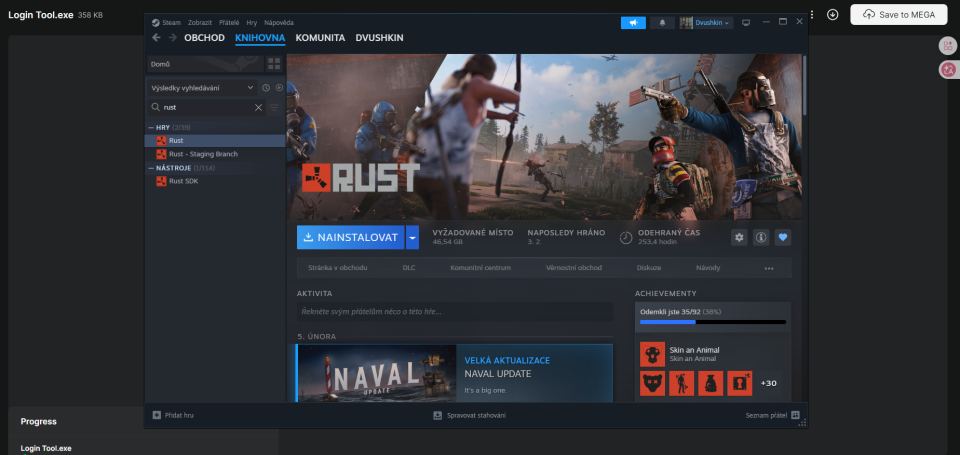This screenshot has height=455, width=960.
Task: Select Rust SDK in the tools list
Action: pos(215,181)
